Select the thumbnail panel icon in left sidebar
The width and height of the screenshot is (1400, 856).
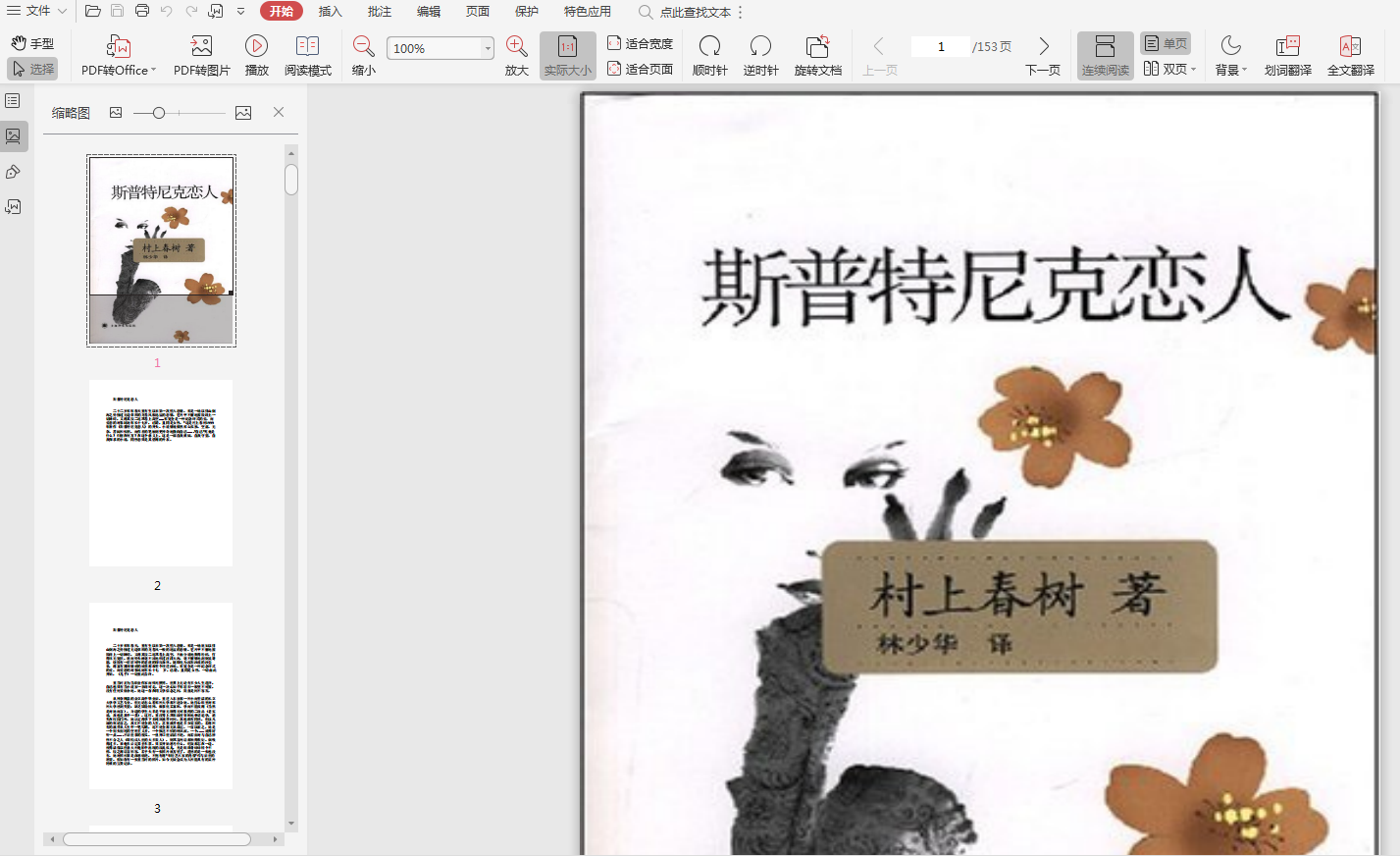(13, 136)
